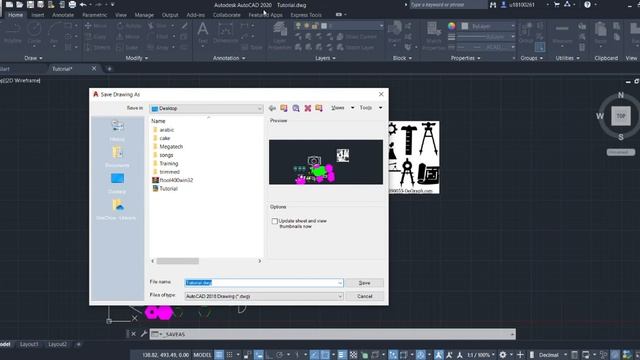
Task: Open workspace switching gear in status bar
Action: tap(503, 355)
